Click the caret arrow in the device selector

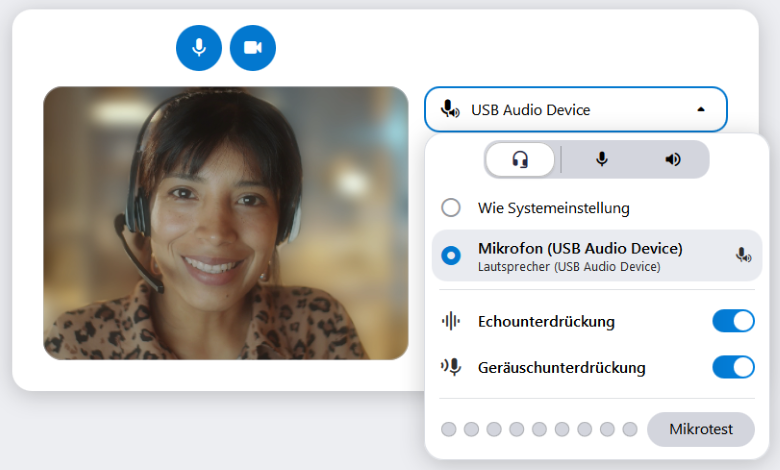pyautogui.click(x=701, y=110)
